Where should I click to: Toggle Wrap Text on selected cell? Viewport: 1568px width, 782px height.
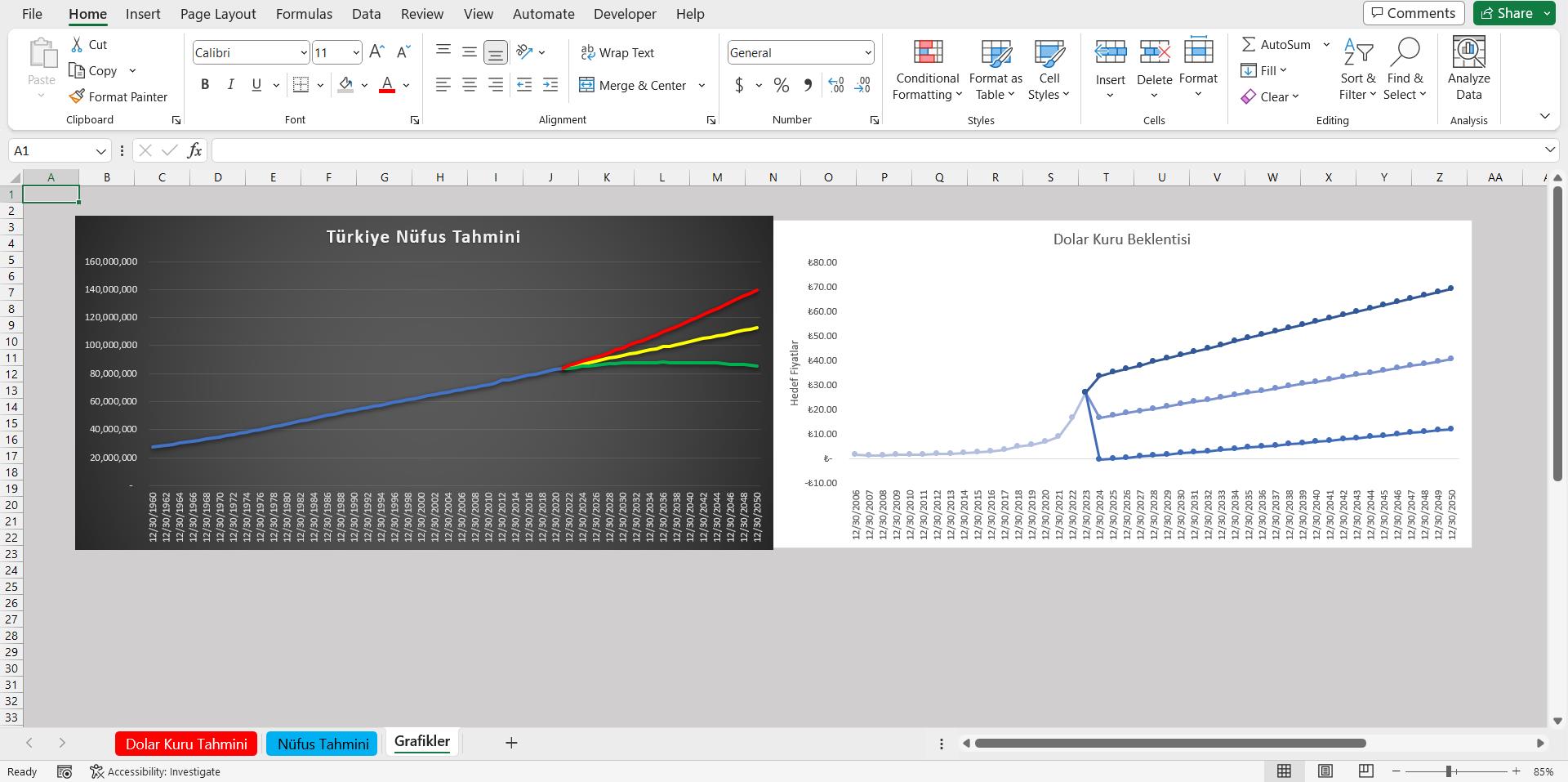tap(617, 52)
